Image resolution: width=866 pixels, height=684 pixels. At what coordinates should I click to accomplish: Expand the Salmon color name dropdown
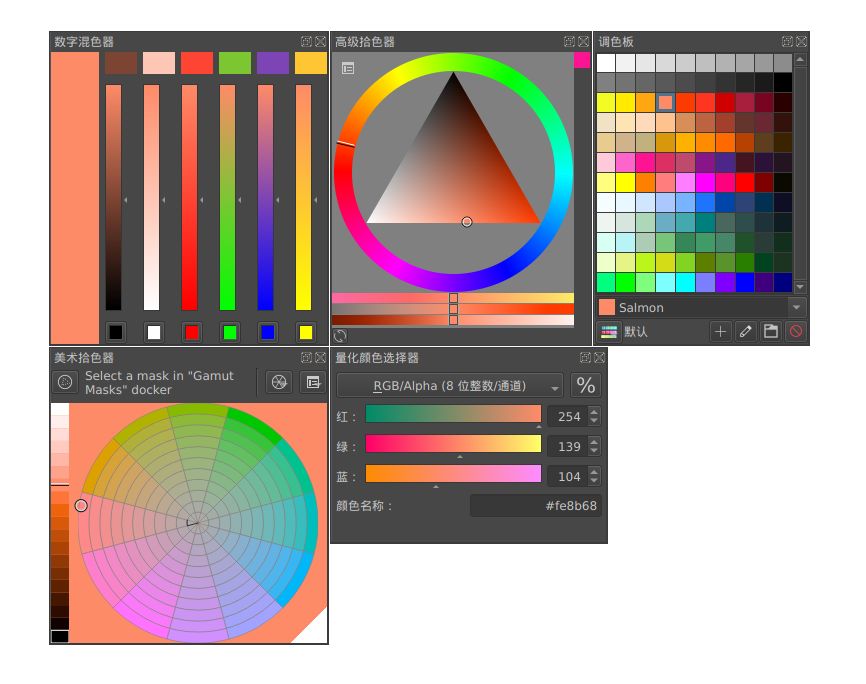coord(797,308)
